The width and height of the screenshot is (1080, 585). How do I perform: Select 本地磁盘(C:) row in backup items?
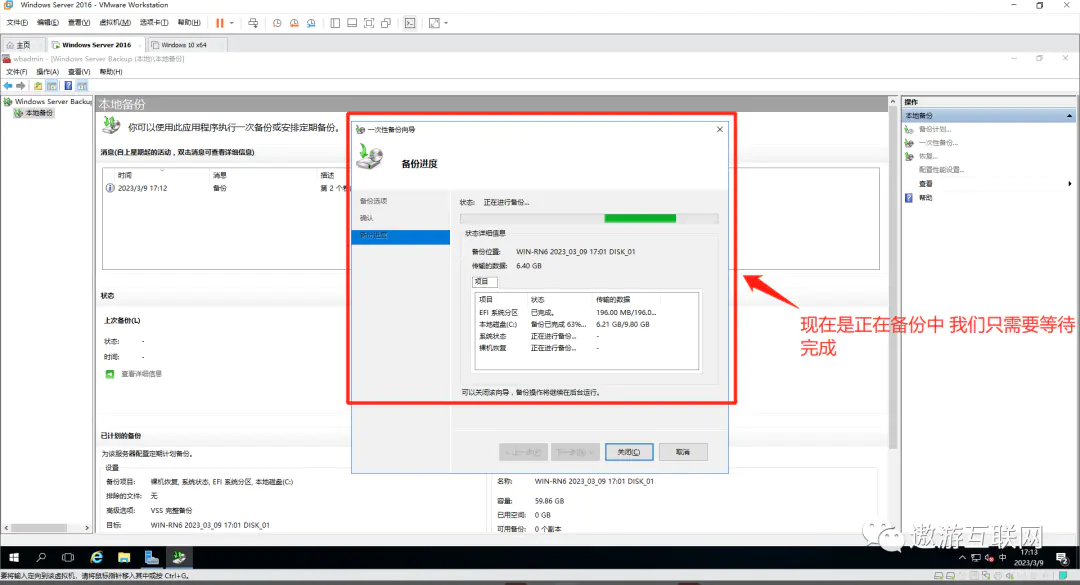tap(585, 324)
